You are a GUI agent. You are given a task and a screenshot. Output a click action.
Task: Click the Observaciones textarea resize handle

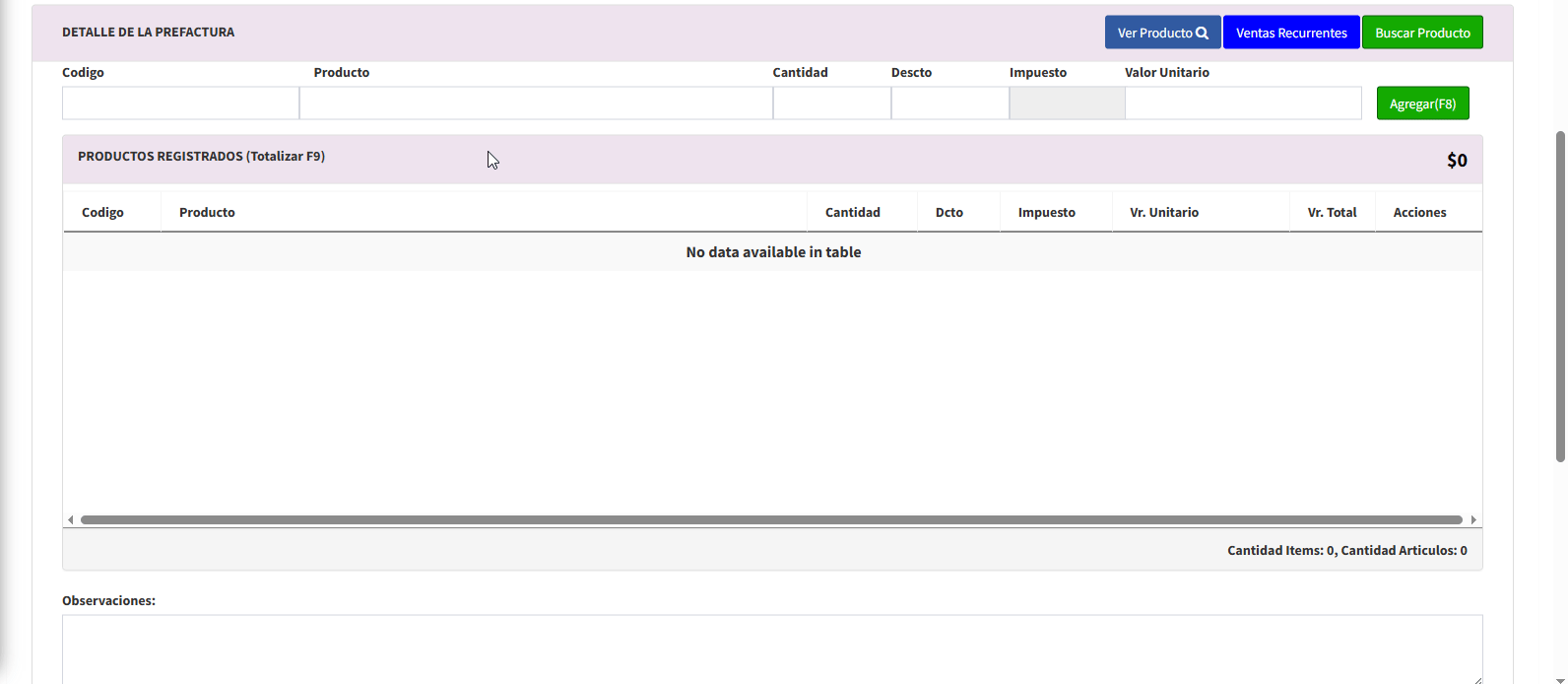(x=1476, y=679)
